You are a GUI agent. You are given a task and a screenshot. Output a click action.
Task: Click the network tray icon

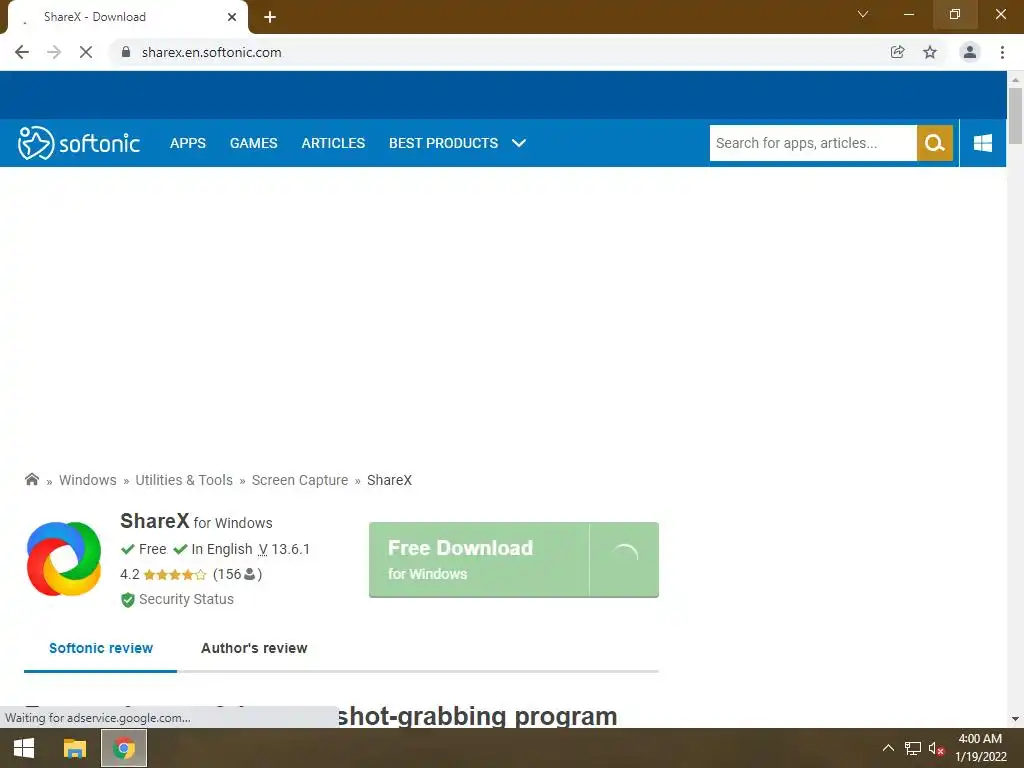[912, 748]
